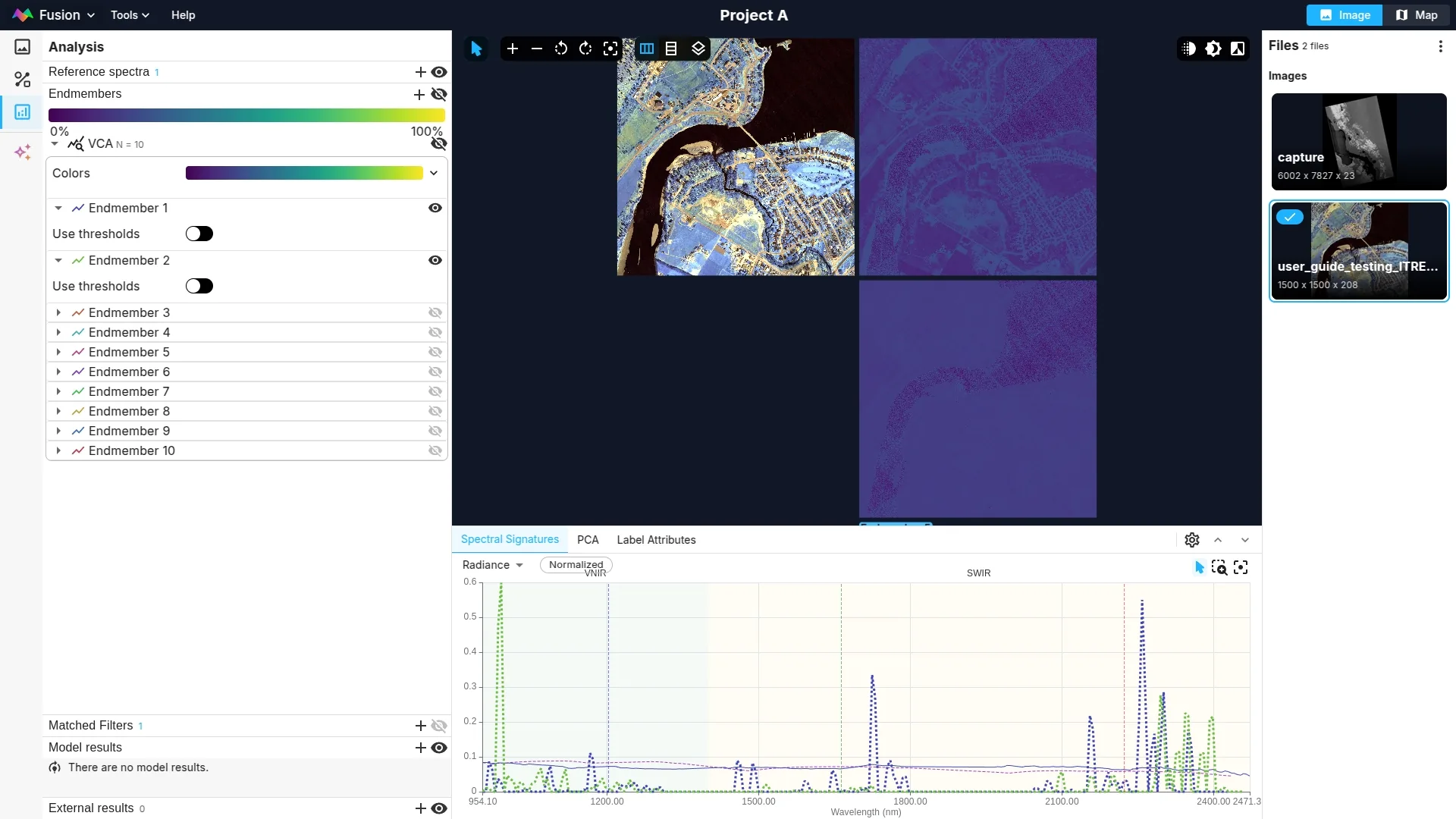Click the AI sparkle icon in sidebar
The height and width of the screenshot is (819, 1456).
tap(23, 152)
